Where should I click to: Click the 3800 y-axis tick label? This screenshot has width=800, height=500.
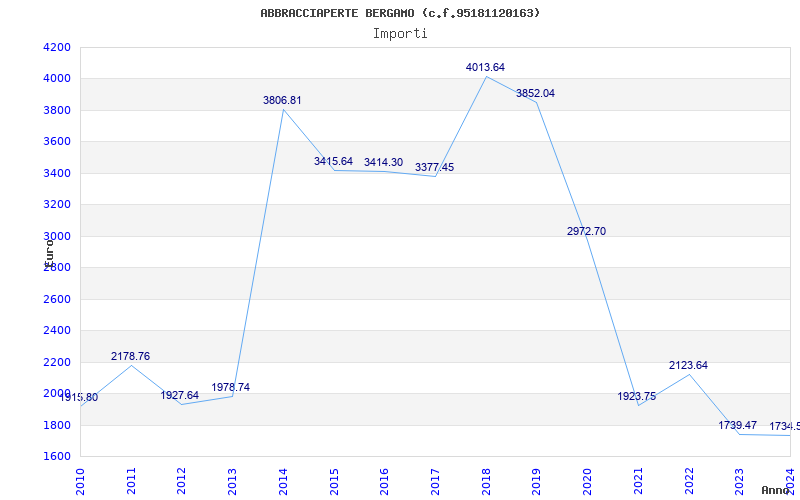click(x=55, y=110)
